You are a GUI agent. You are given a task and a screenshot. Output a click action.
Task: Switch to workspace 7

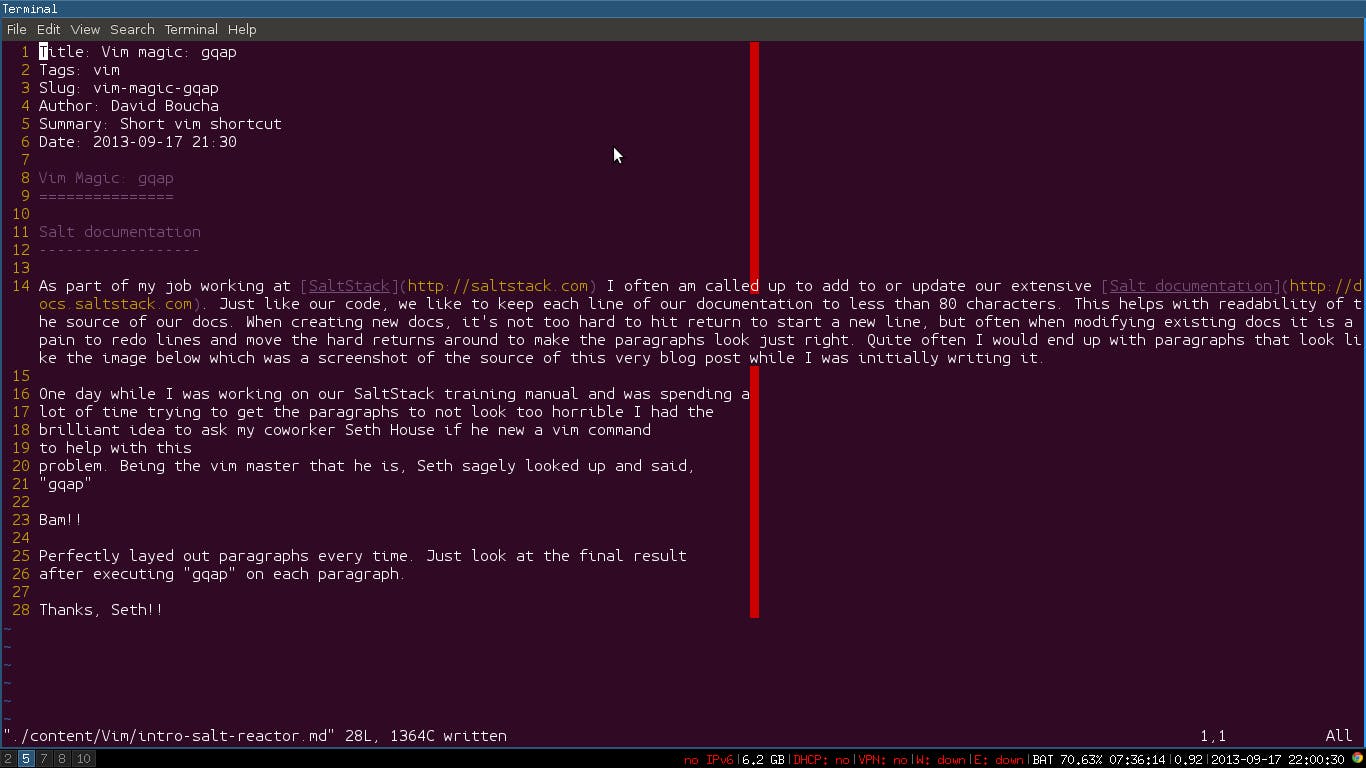(x=45, y=759)
